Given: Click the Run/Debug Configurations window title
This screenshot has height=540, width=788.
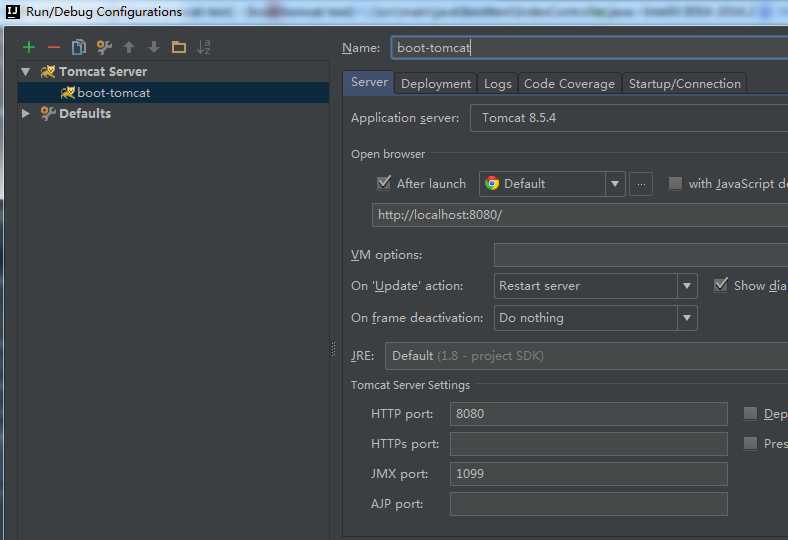Looking at the screenshot, I should tap(104, 12).
